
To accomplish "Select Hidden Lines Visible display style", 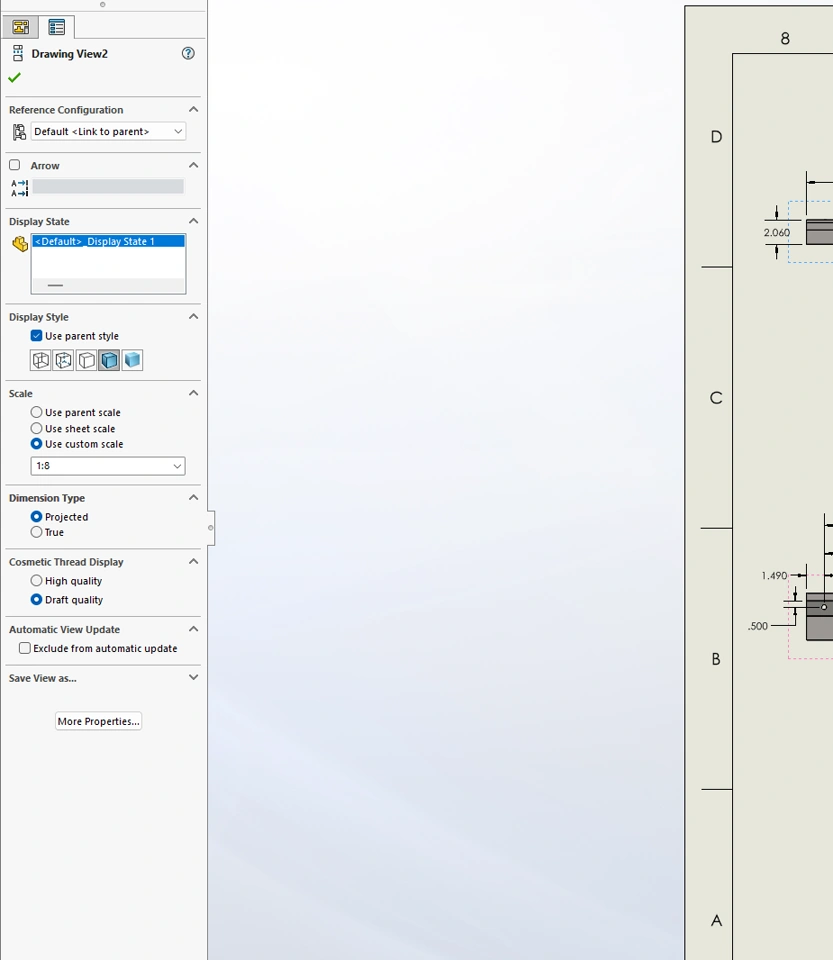I will (x=64, y=360).
